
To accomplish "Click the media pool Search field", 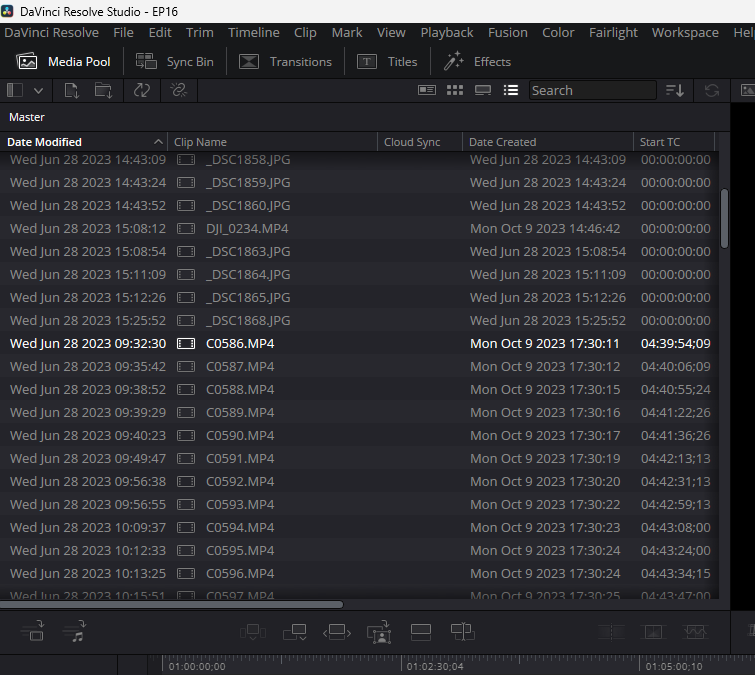I will click(x=593, y=90).
